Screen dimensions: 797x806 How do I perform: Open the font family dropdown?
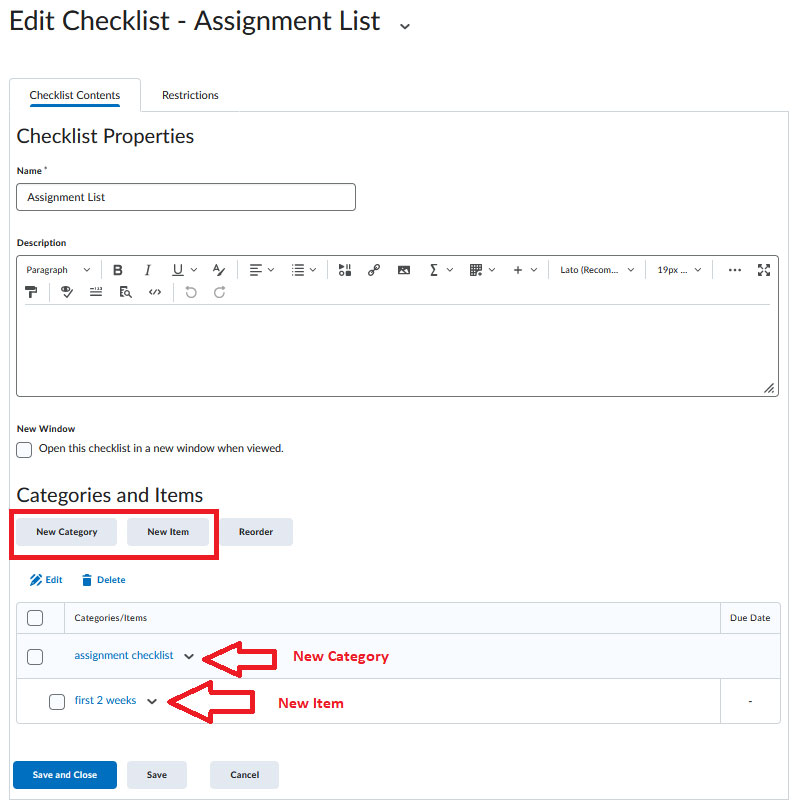pyautogui.click(x=596, y=269)
